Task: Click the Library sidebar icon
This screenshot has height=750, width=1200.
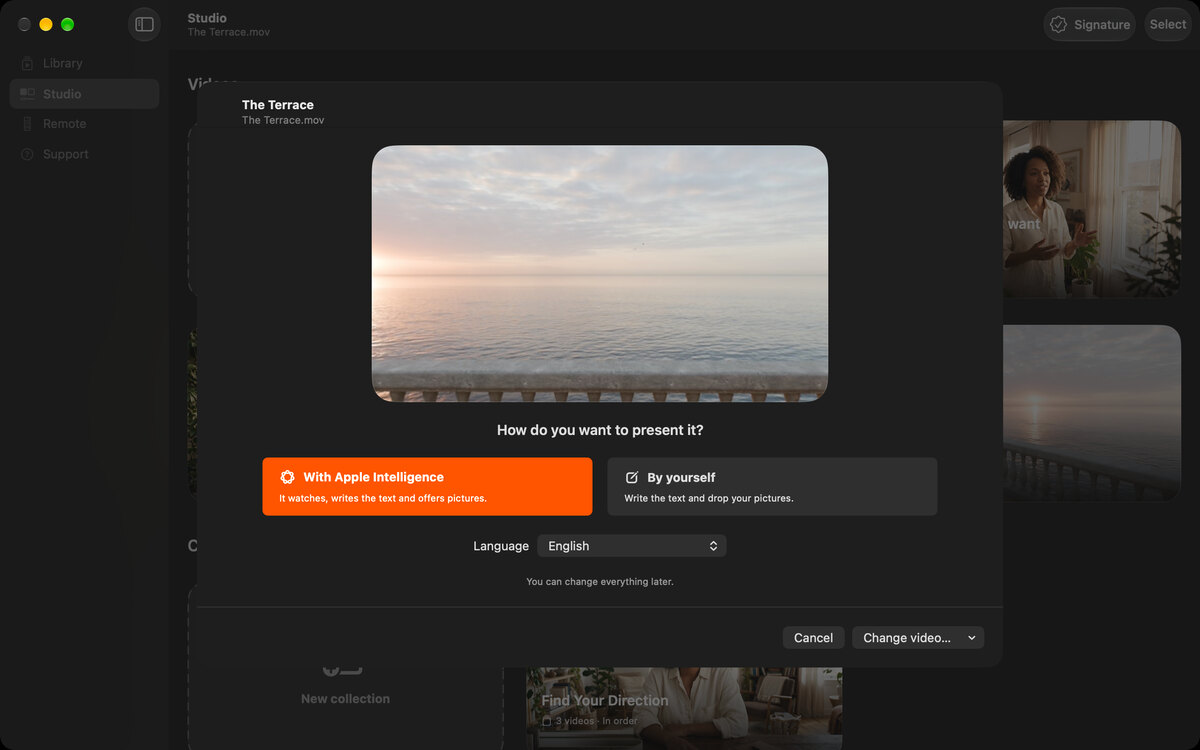Action: coord(27,63)
